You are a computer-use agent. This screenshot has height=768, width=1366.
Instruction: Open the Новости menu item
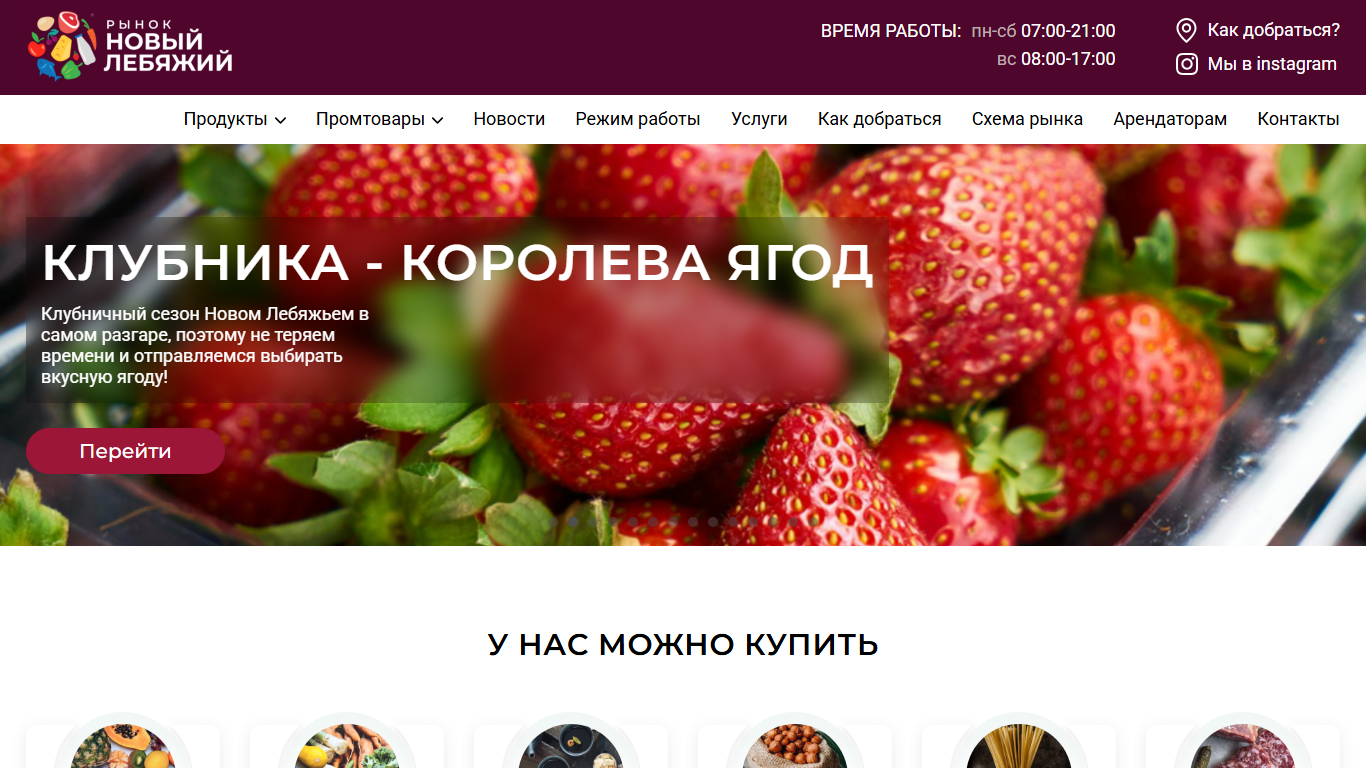[x=509, y=119]
